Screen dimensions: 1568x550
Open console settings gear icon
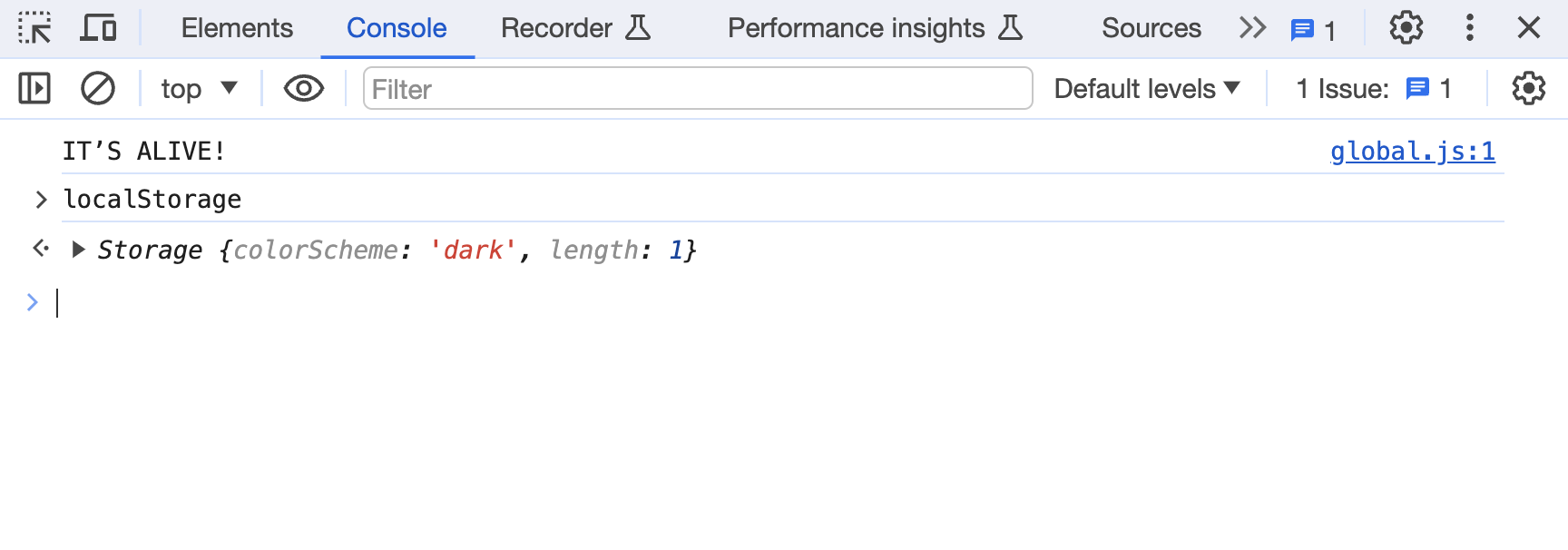pyautogui.click(x=1528, y=89)
